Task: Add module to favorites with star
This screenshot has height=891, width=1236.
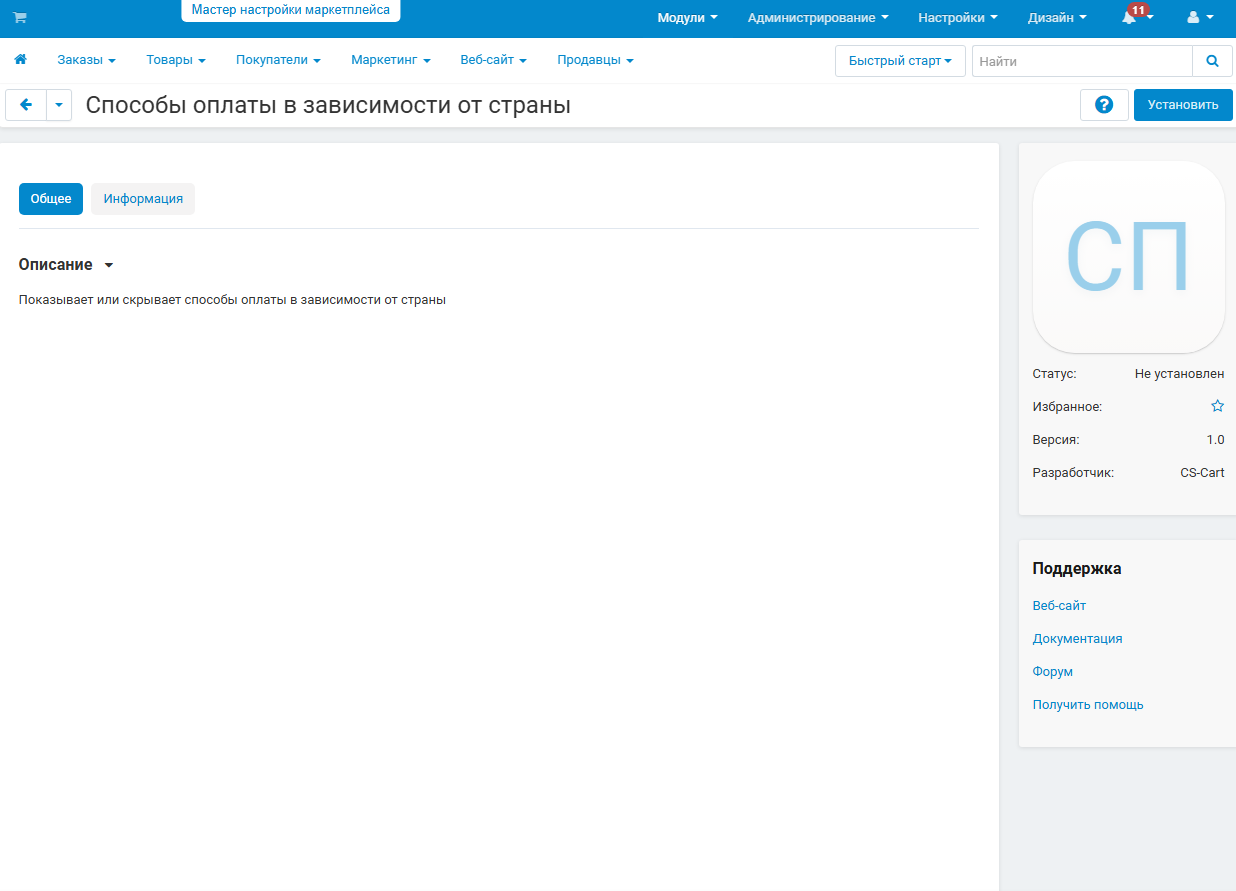Action: pyautogui.click(x=1217, y=406)
